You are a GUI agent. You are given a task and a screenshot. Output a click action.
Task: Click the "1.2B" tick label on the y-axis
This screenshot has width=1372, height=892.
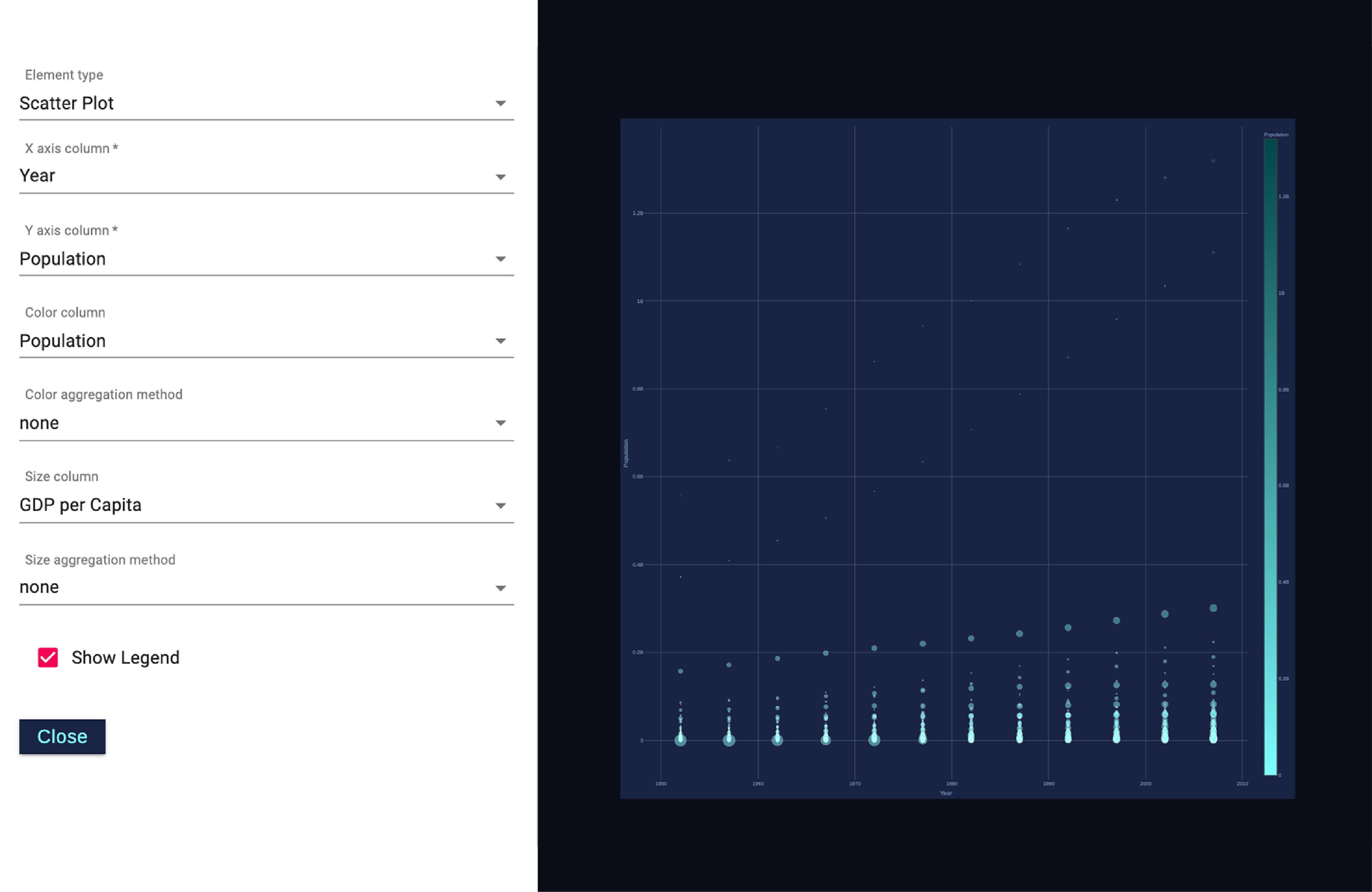pos(637,213)
